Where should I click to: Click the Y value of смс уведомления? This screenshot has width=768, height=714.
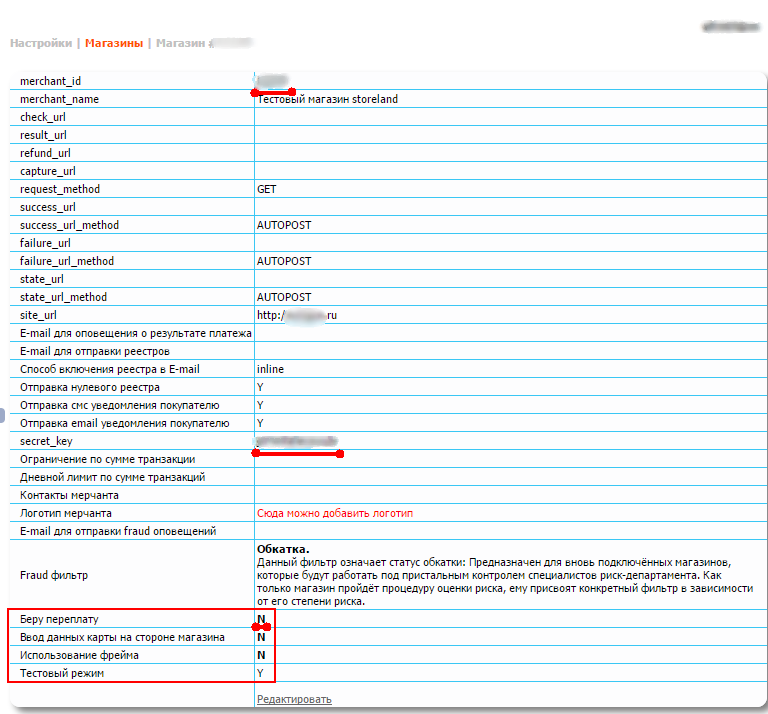click(260, 405)
